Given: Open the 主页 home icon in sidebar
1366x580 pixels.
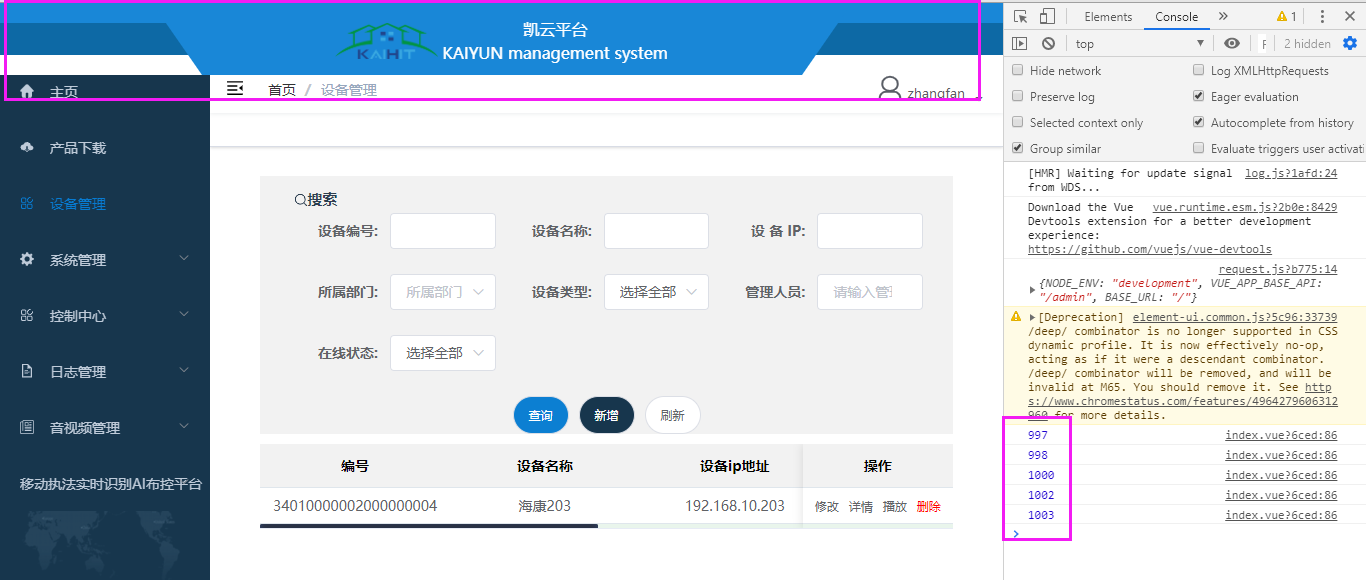Looking at the screenshot, I should [25, 90].
